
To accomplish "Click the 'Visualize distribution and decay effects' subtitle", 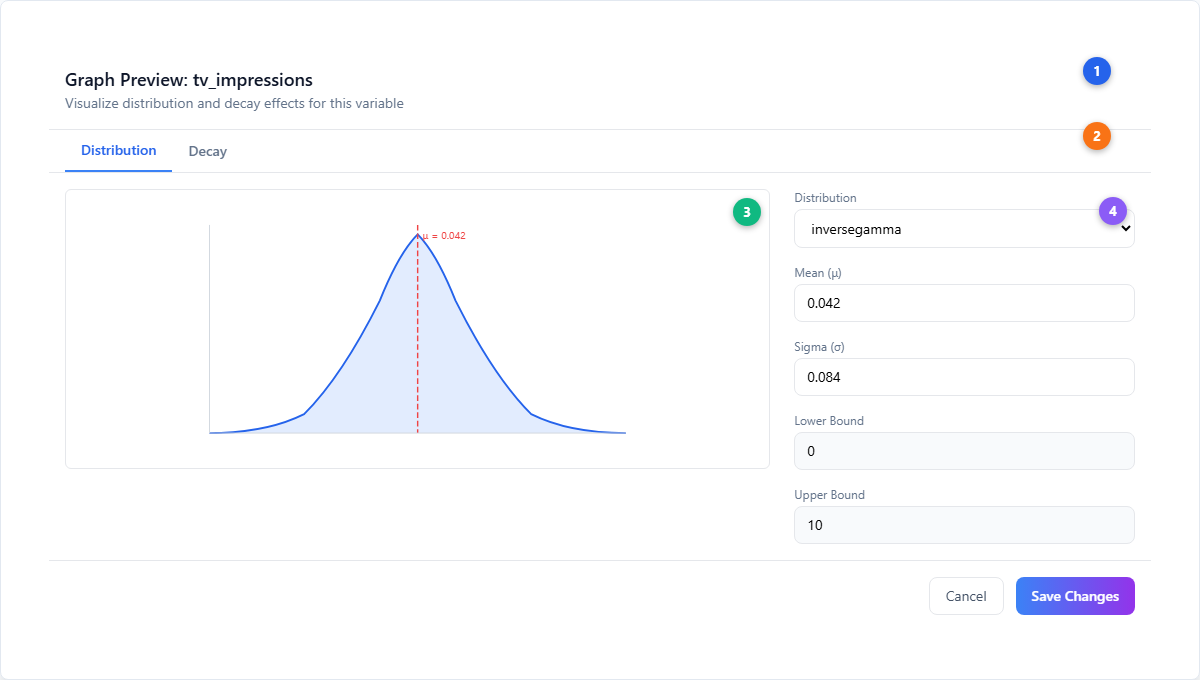I will (234, 103).
